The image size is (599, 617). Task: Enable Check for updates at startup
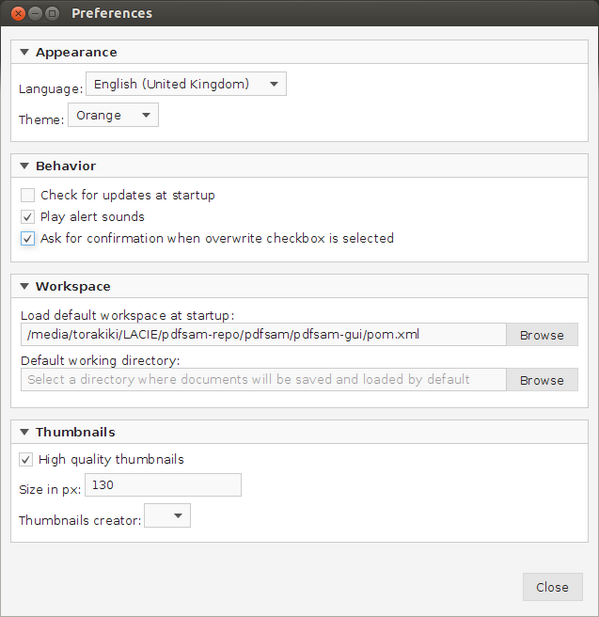tap(28, 195)
